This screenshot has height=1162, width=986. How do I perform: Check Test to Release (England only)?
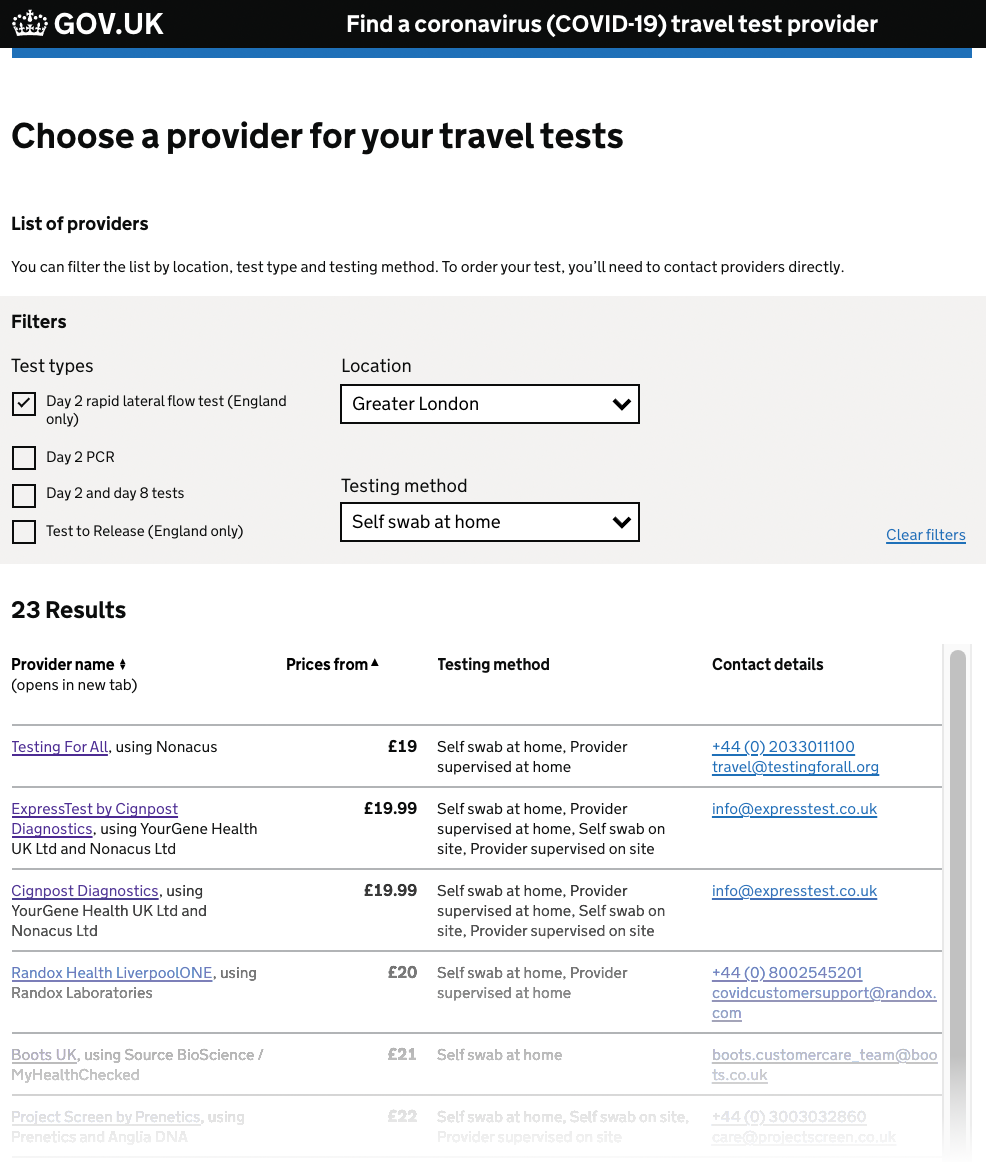tap(24, 532)
